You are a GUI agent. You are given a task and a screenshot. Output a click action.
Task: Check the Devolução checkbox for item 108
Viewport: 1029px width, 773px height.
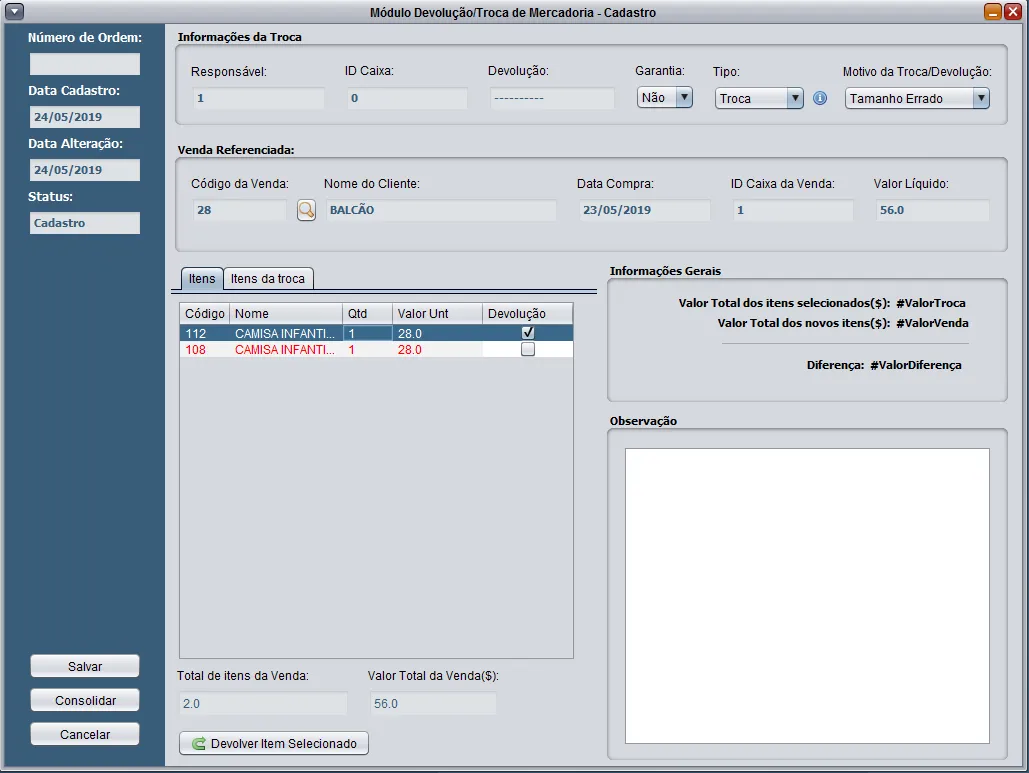pos(528,349)
